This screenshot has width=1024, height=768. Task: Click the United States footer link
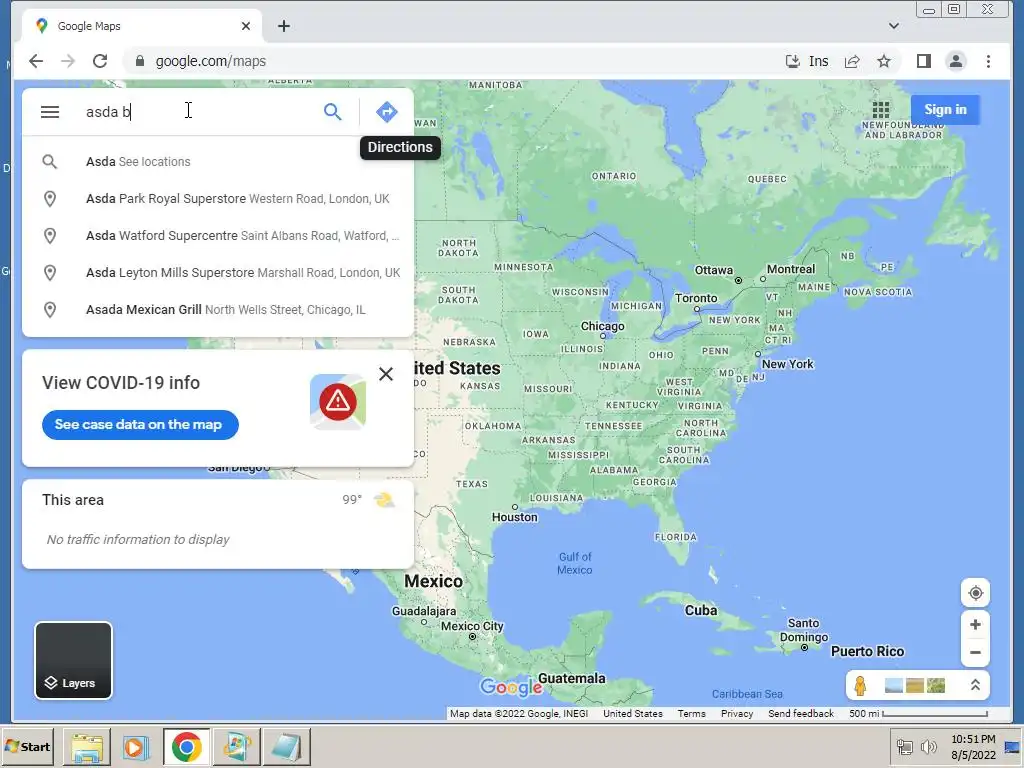tap(632, 714)
